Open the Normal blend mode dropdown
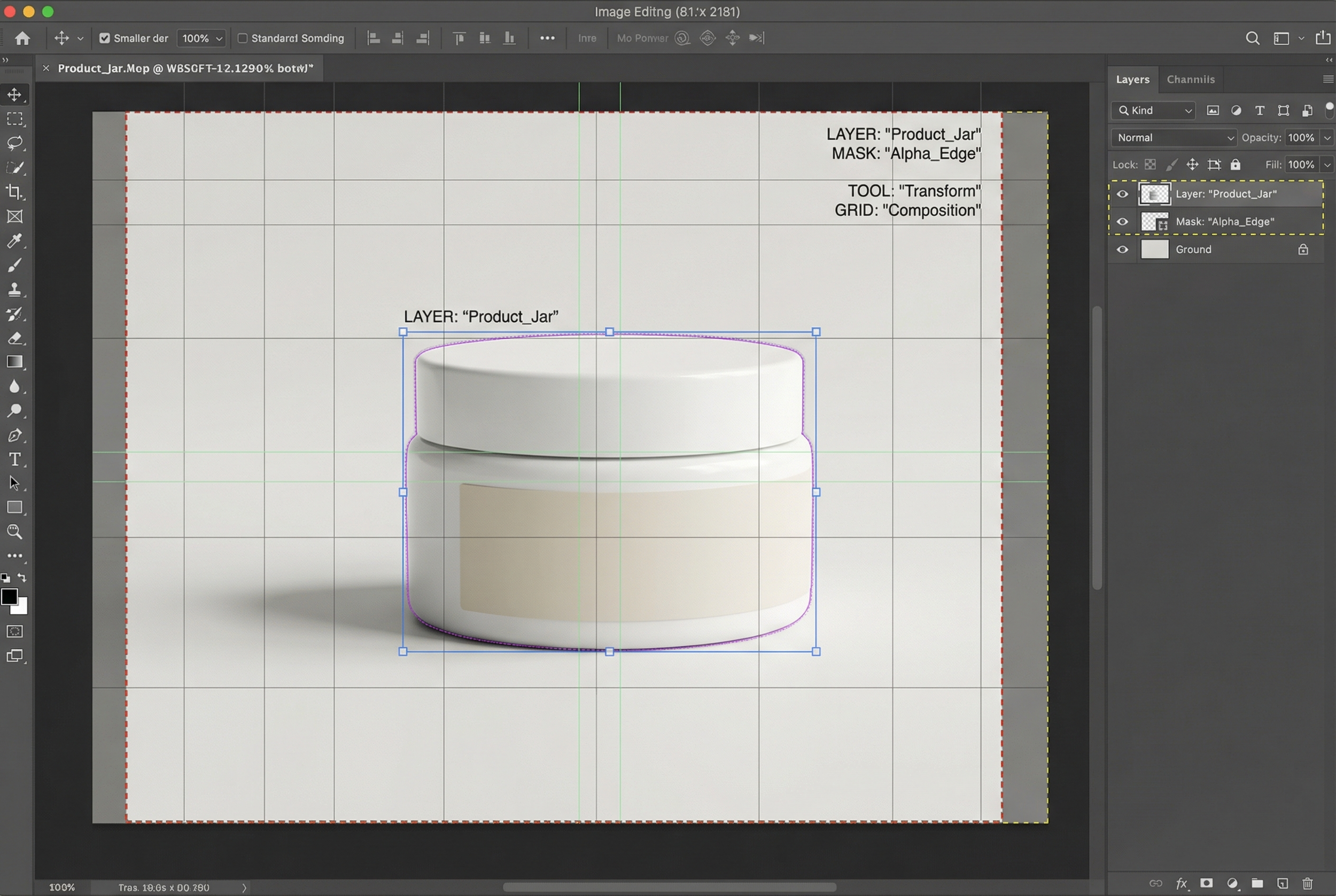Screen dimensions: 1336x896 pos(1174,138)
